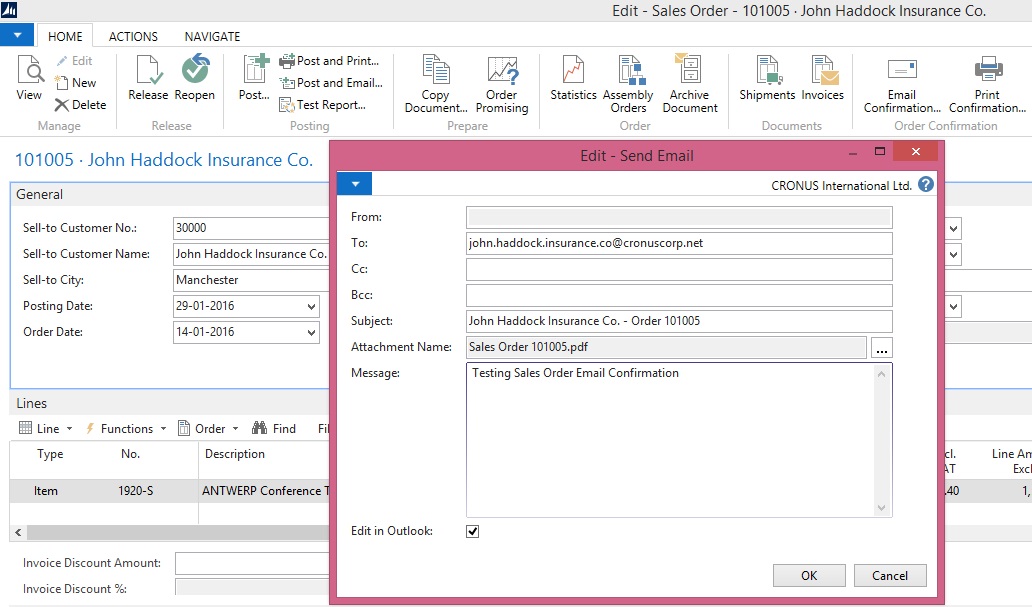The image size is (1032, 607).
Task: Open the NAVIGATE tab
Action: (x=211, y=36)
